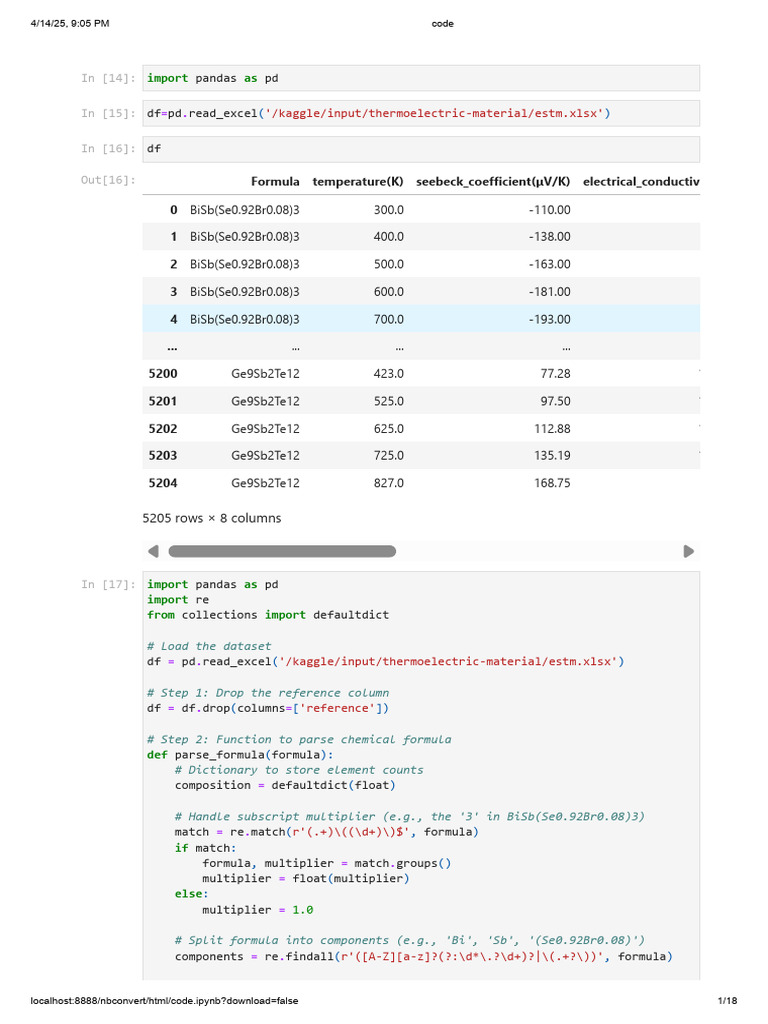Click row index 5204 in the dataframe
The width and height of the screenshot is (768, 1024).
point(163,482)
